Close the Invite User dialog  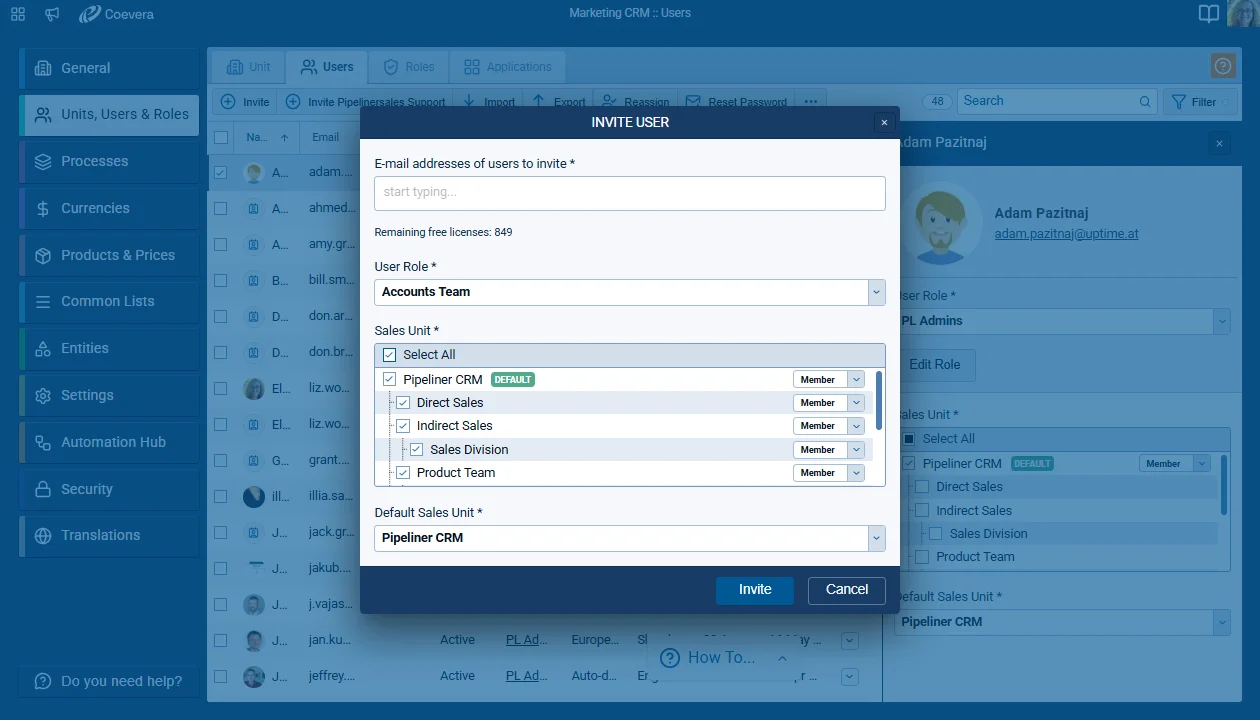tap(883, 122)
